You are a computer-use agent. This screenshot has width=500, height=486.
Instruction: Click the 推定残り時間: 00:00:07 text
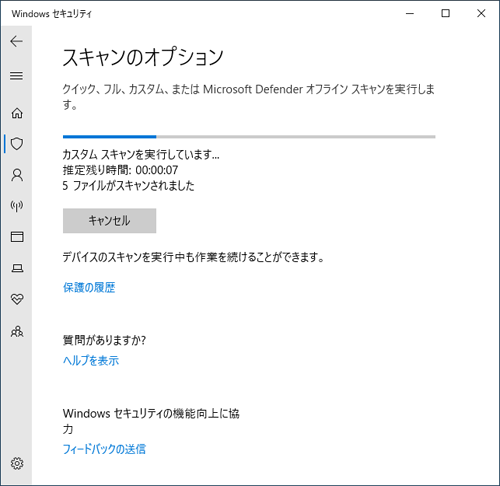(x=120, y=170)
